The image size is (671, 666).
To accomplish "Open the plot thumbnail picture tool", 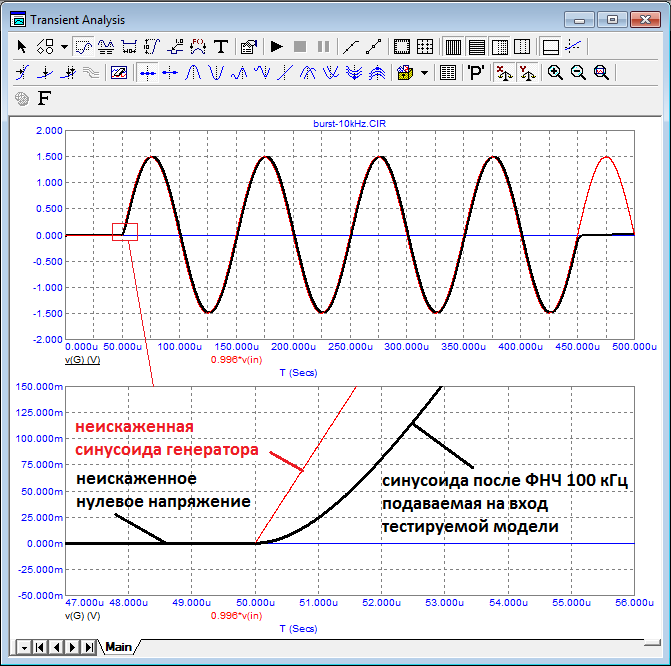I will tap(119, 73).
